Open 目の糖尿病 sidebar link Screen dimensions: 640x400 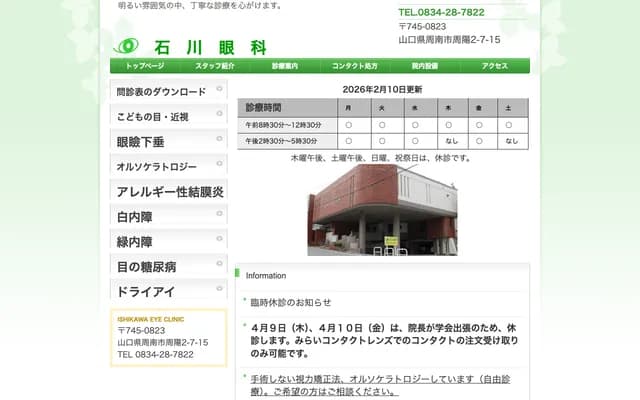coord(169,266)
